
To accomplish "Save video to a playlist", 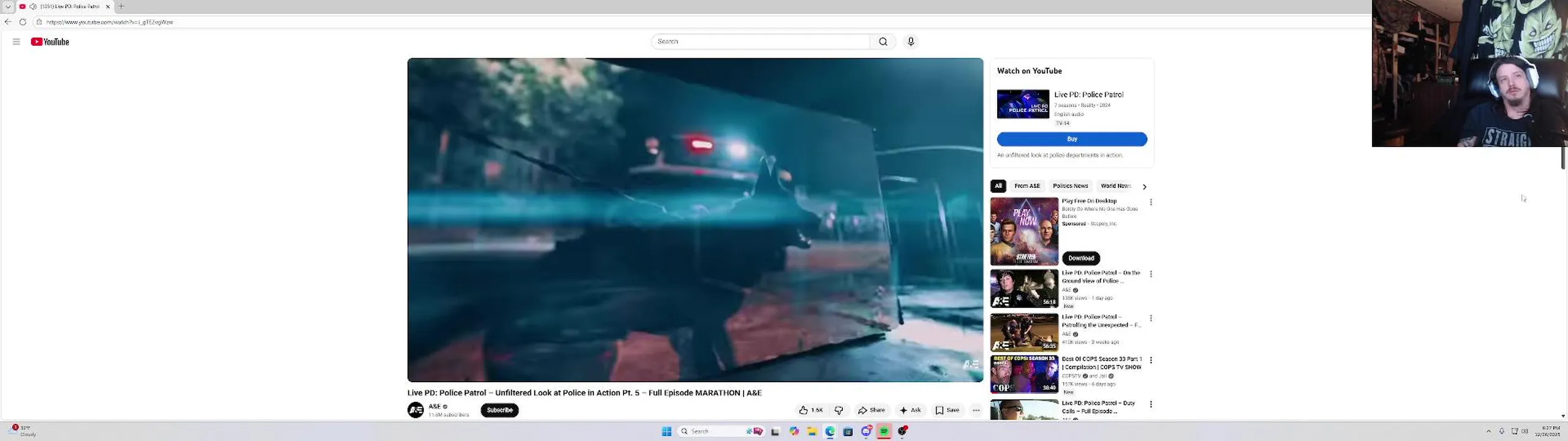I will (948, 410).
